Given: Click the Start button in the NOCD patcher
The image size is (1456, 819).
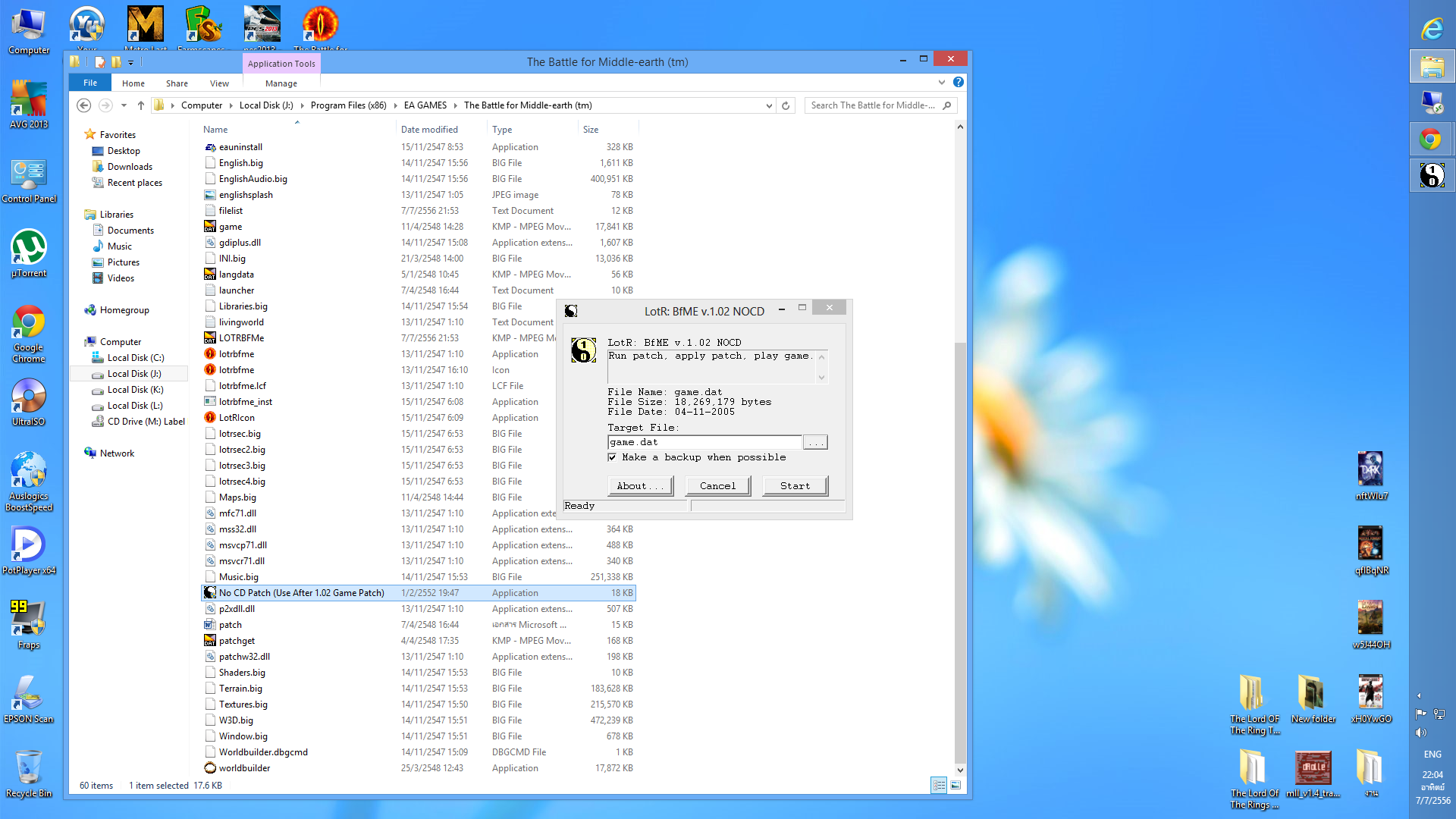Looking at the screenshot, I should (x=794, y=485).
